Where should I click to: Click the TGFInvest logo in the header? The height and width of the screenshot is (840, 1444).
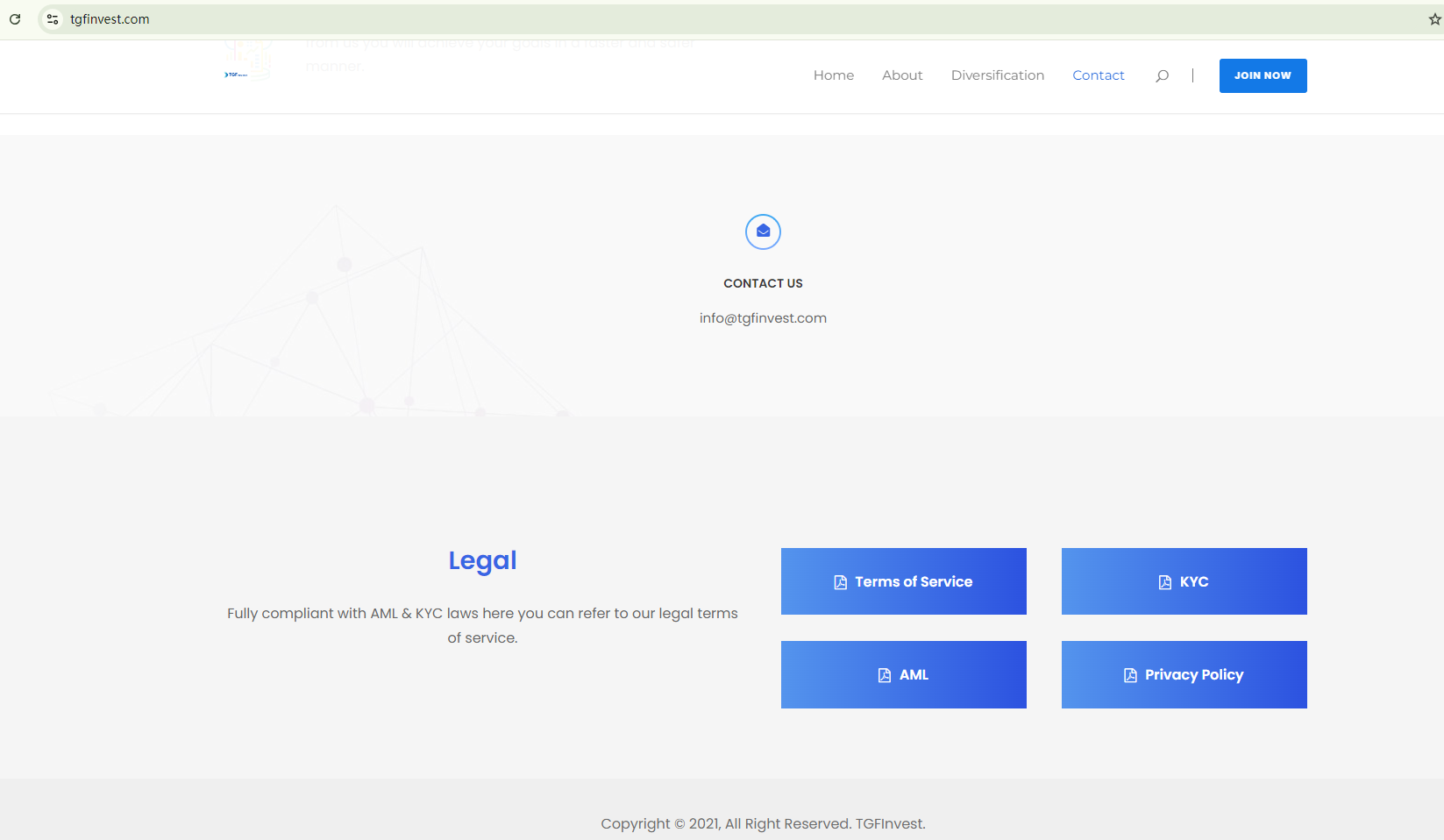point(237,75)
